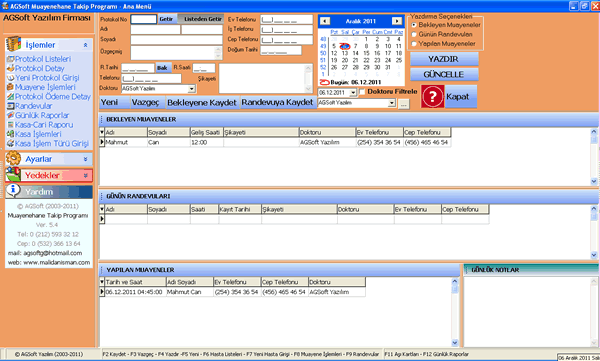Click the Kayıt Tarihi column header
Screen dimensions: 600x361
click(x=240, y=209)
